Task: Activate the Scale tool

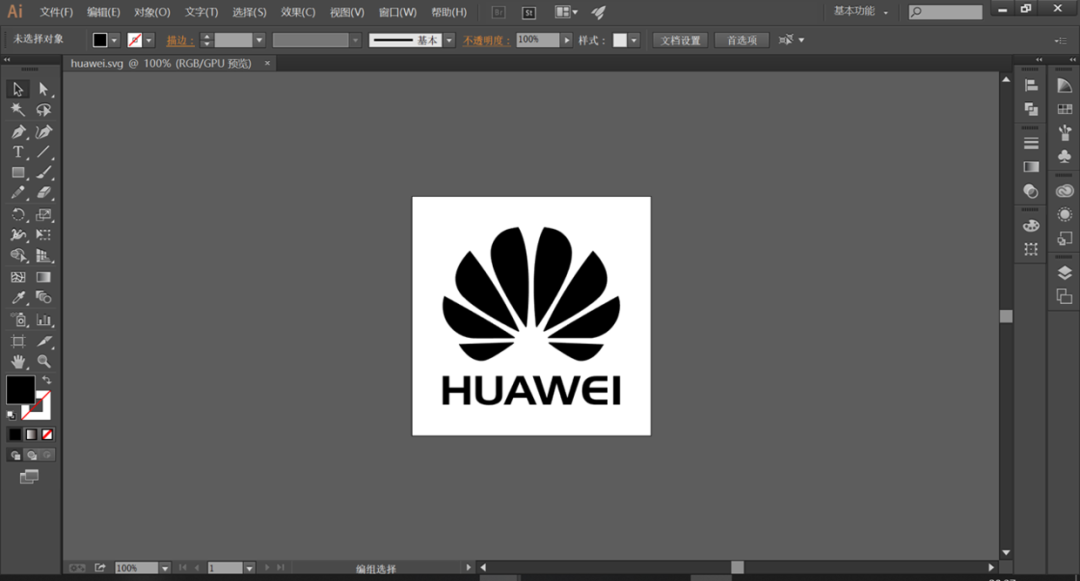Action: coord(43,215)
